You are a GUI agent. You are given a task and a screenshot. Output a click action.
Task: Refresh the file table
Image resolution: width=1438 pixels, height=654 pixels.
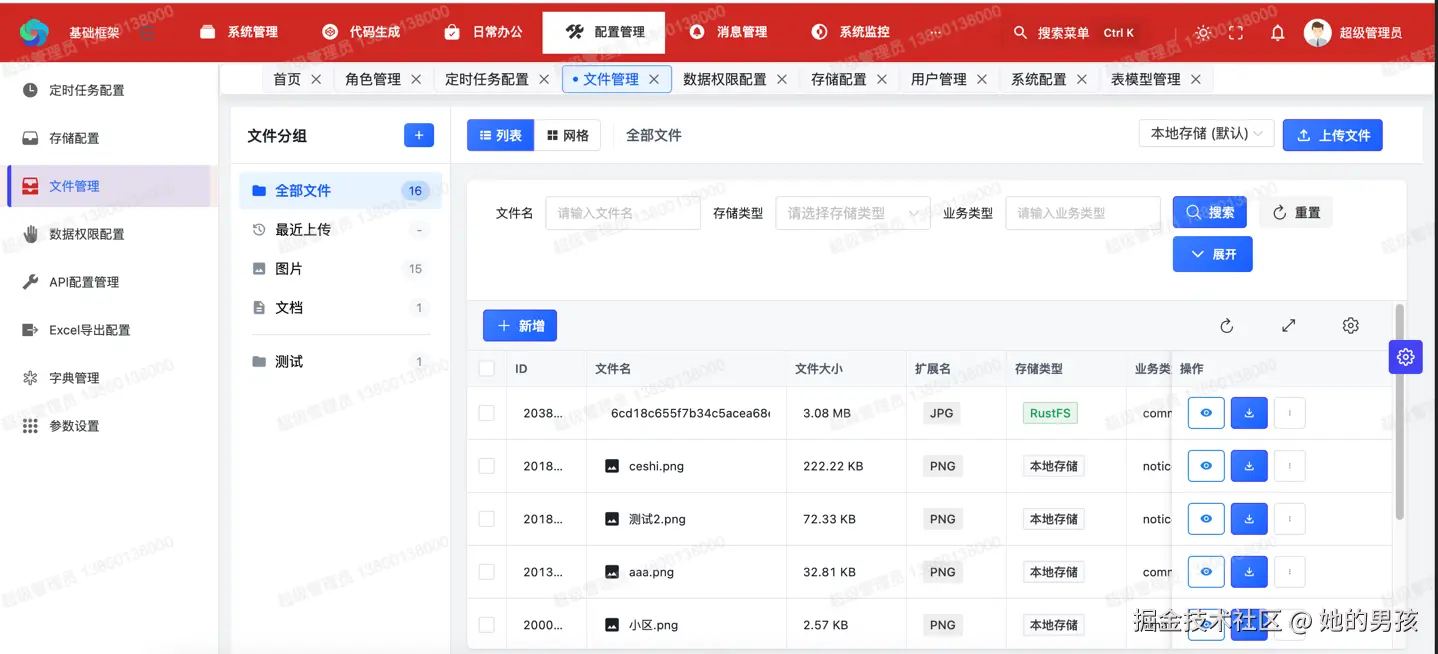(x=1227, y=325)
